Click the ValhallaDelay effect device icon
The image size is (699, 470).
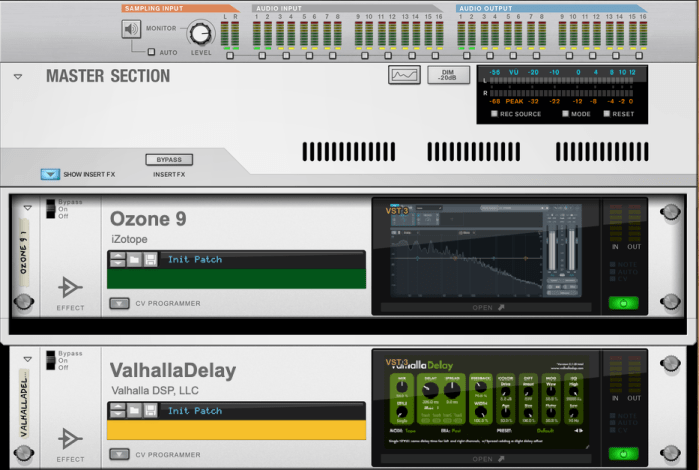pos(70,439)
